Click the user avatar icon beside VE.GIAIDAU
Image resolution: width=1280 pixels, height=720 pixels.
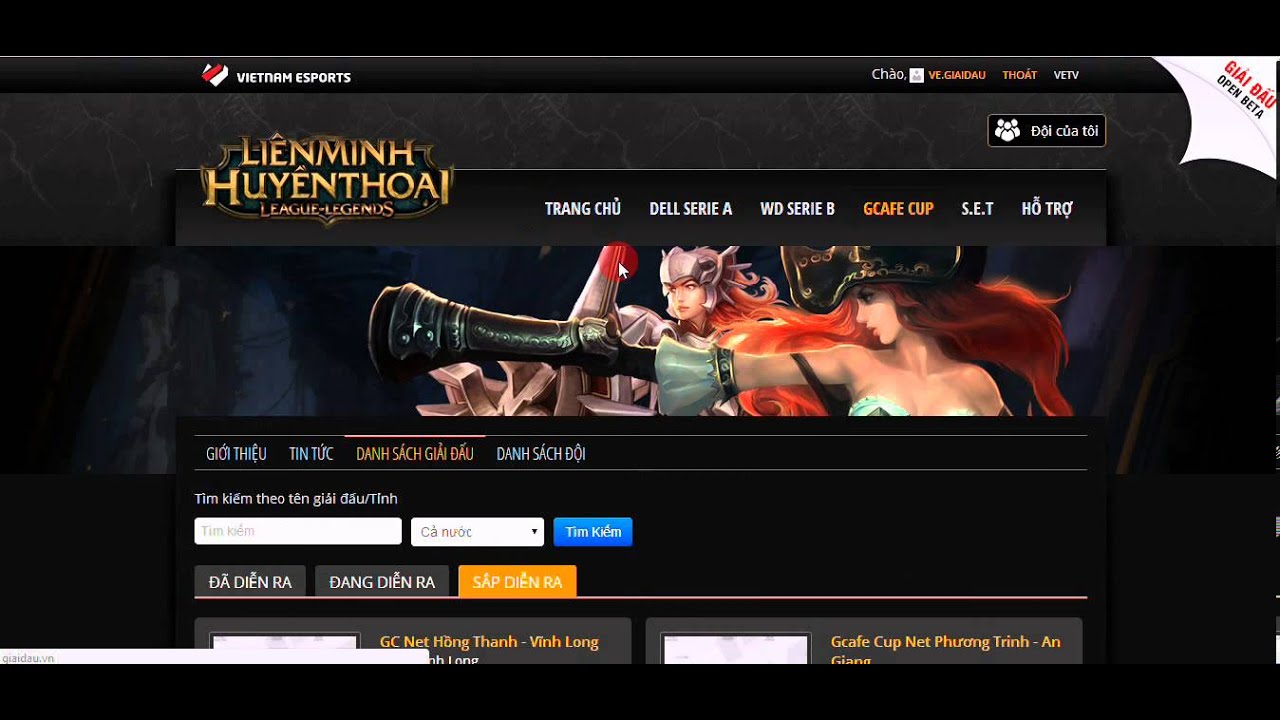pos(916,75)
